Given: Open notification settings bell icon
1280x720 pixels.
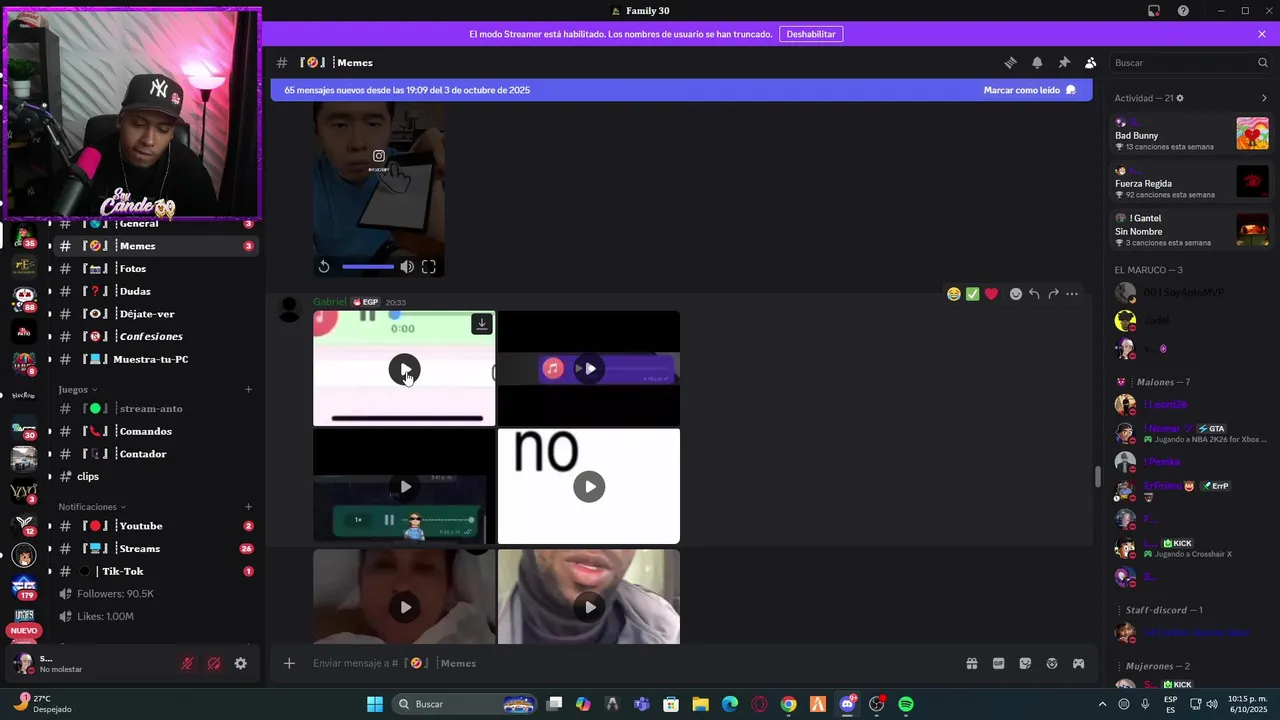Looking at the screenshot, I should click(1037, 63).
